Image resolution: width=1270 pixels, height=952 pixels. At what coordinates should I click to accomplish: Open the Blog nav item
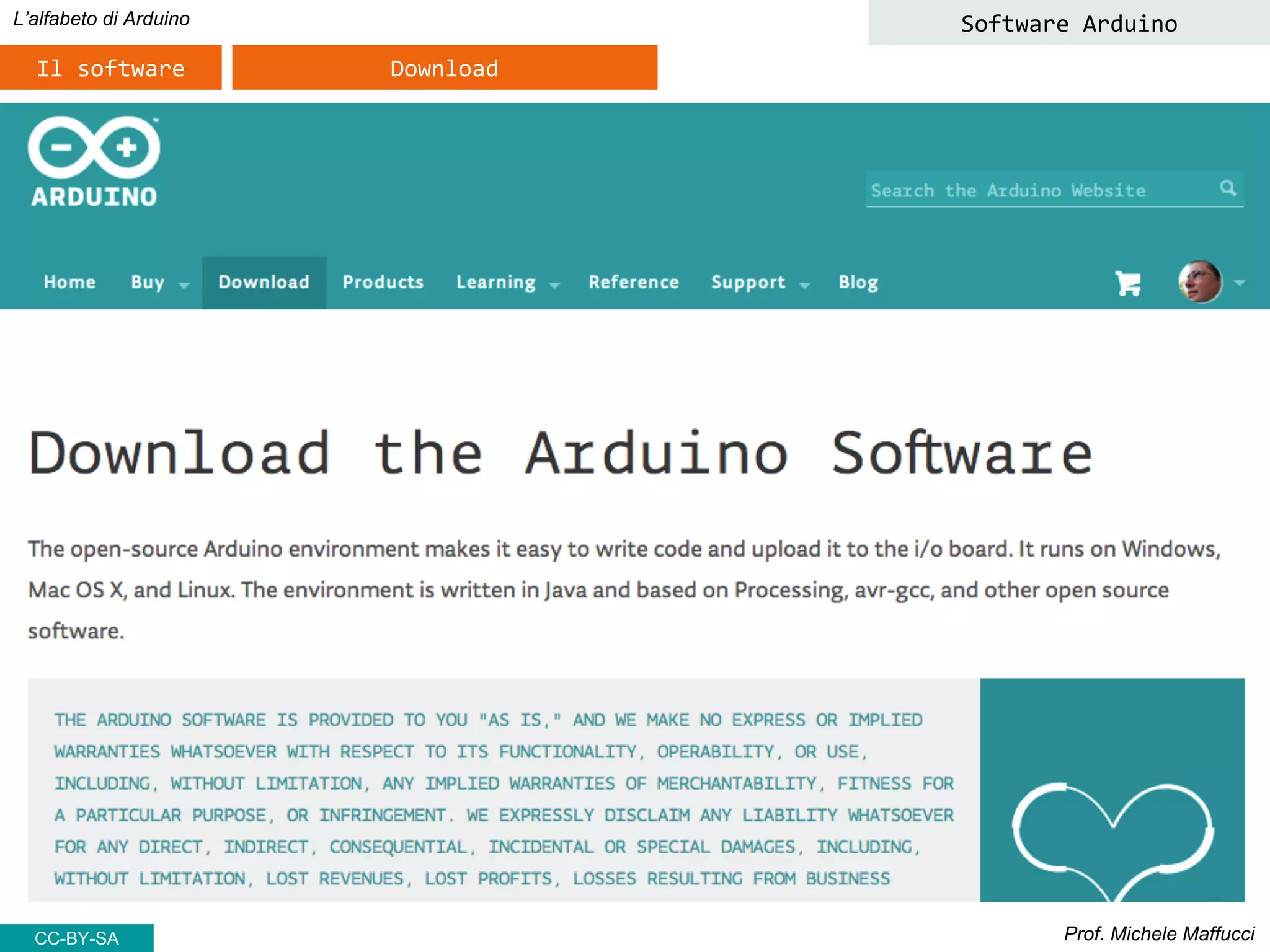tap(859, 283)
